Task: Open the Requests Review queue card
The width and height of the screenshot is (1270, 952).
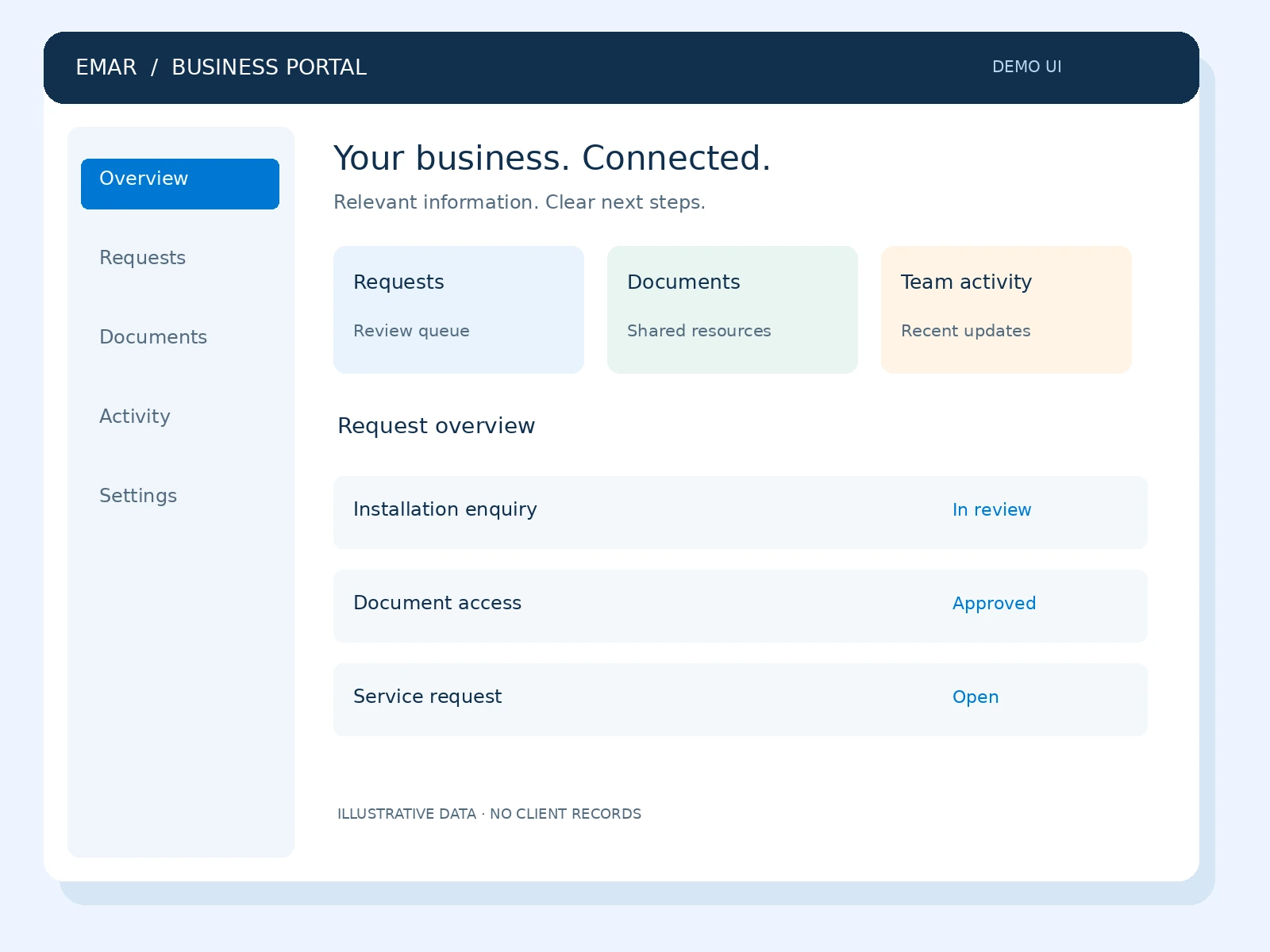Action: [x=459, y=309]
